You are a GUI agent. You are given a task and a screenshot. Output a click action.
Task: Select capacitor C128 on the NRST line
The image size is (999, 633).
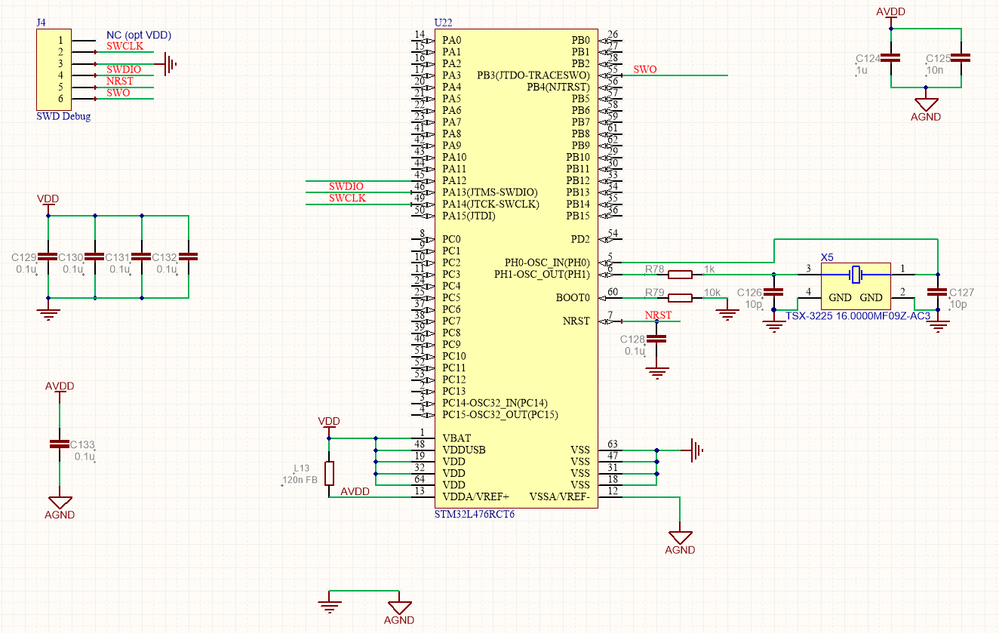pos(657,339)
